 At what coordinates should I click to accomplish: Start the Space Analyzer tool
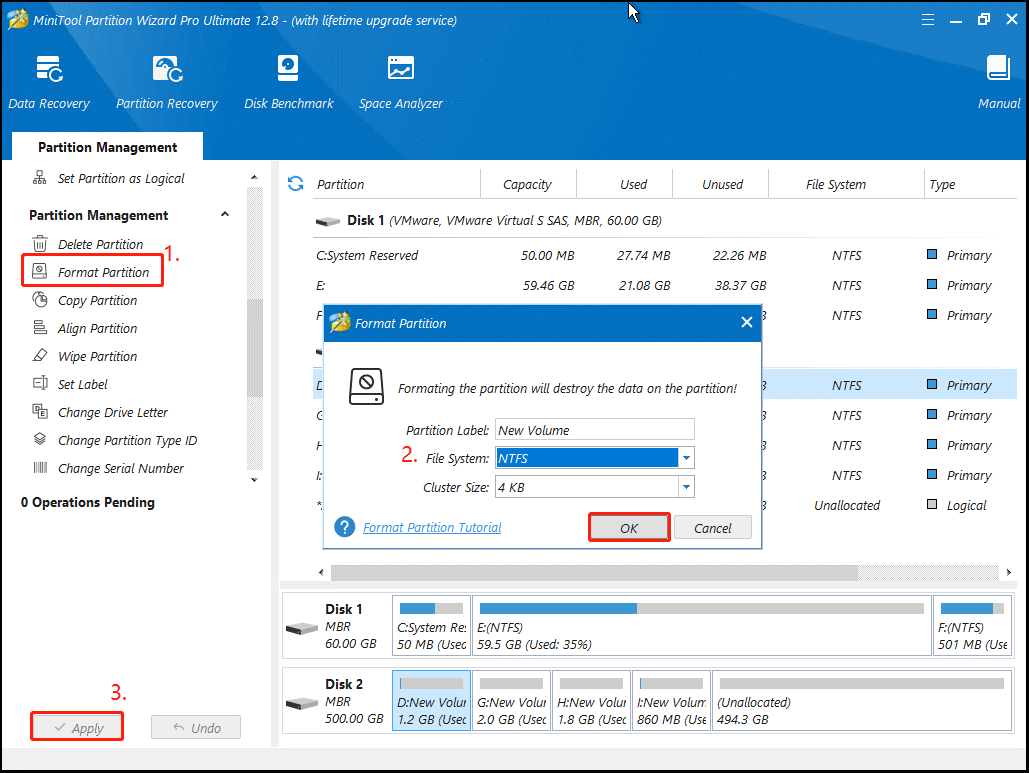400,81
